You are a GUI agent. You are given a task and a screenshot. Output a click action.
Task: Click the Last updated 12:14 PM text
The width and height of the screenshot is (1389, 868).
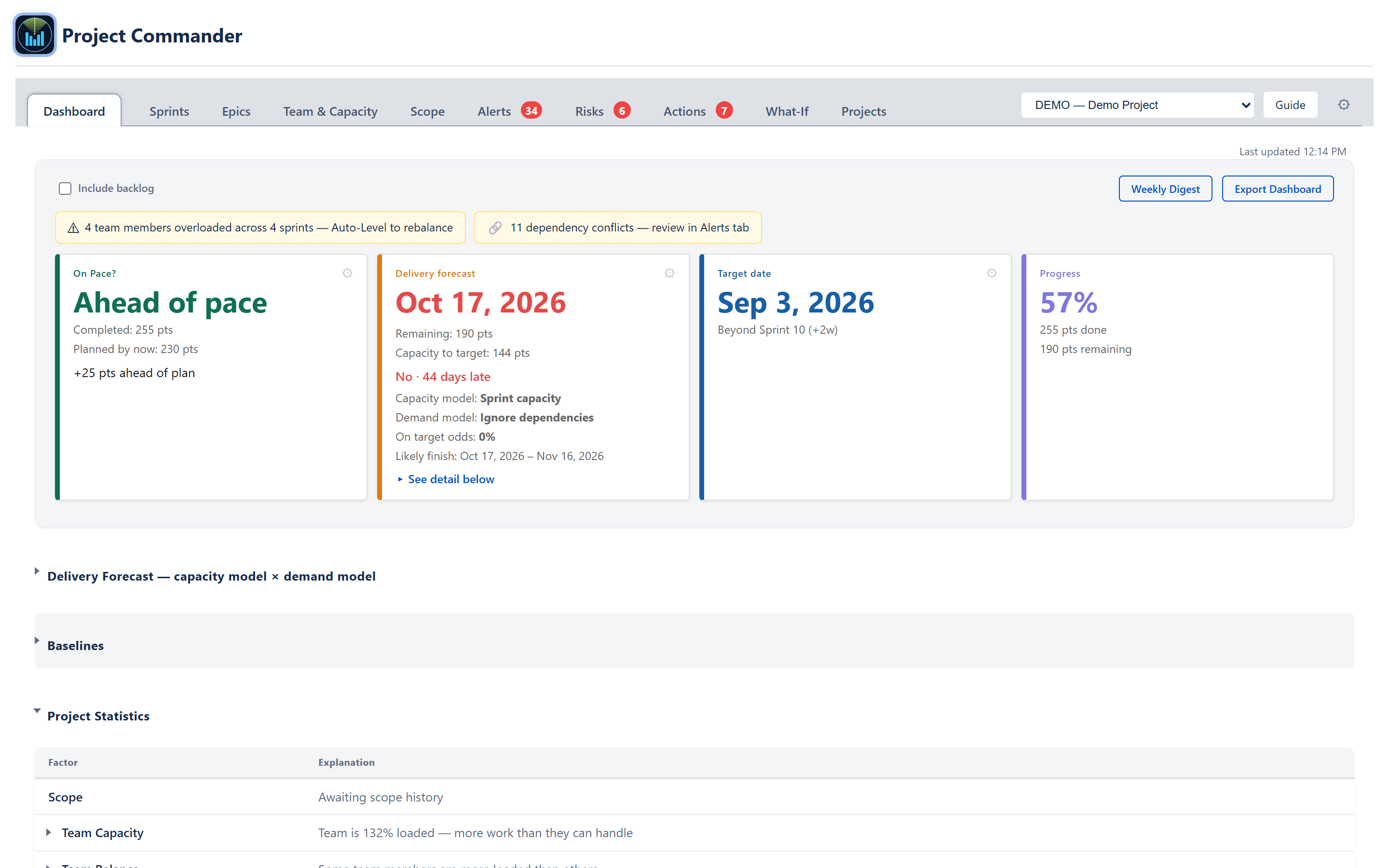click(x=1292, y=151)
